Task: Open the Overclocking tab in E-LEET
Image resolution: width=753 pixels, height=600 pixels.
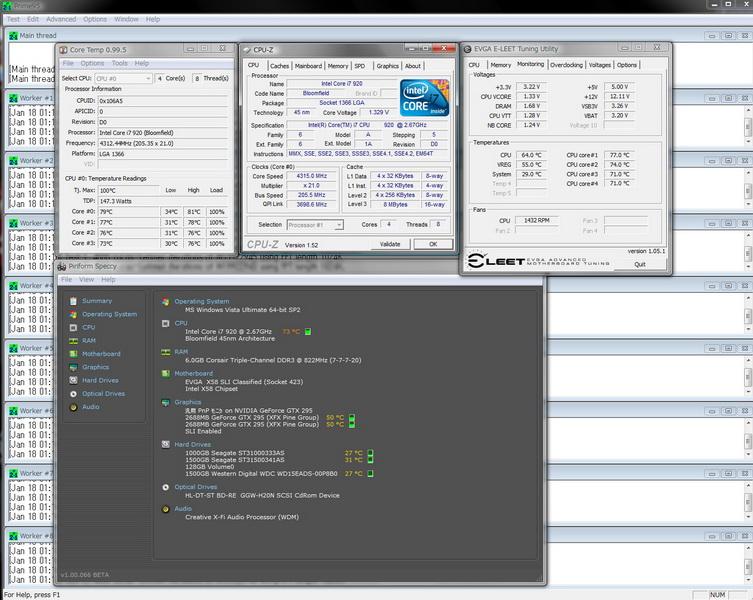Action: 566,65
